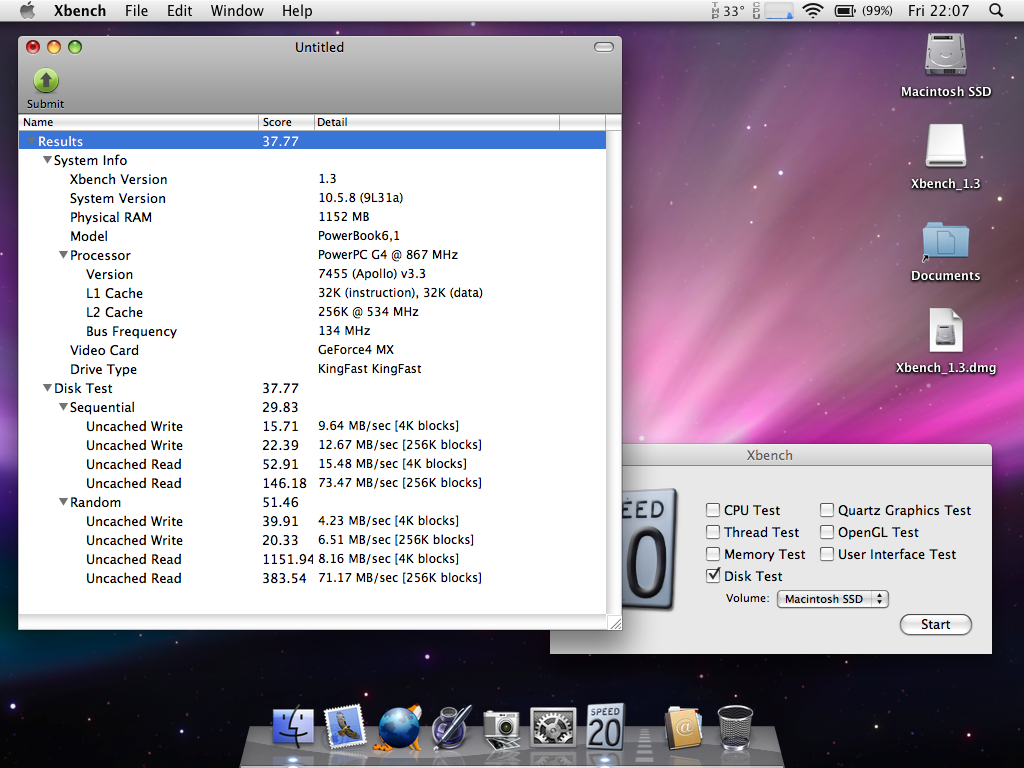The height and width of the screenshot is (768, 1024).
Task: Open the Xbench application menu
Action: [x=80, y=10]
